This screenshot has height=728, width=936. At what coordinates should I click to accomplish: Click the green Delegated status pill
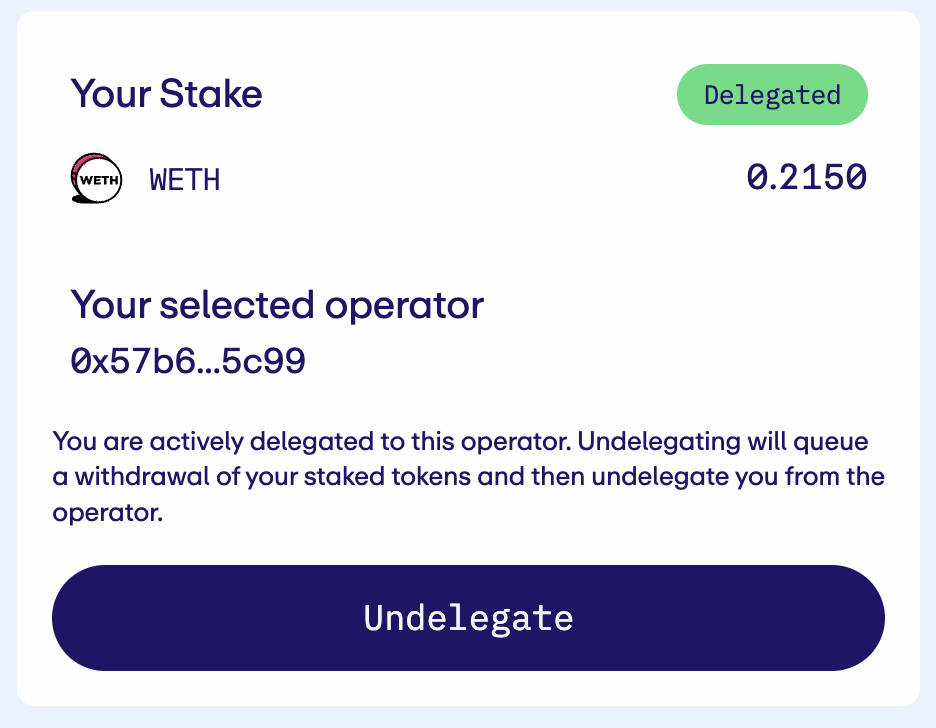pos(772,94)
